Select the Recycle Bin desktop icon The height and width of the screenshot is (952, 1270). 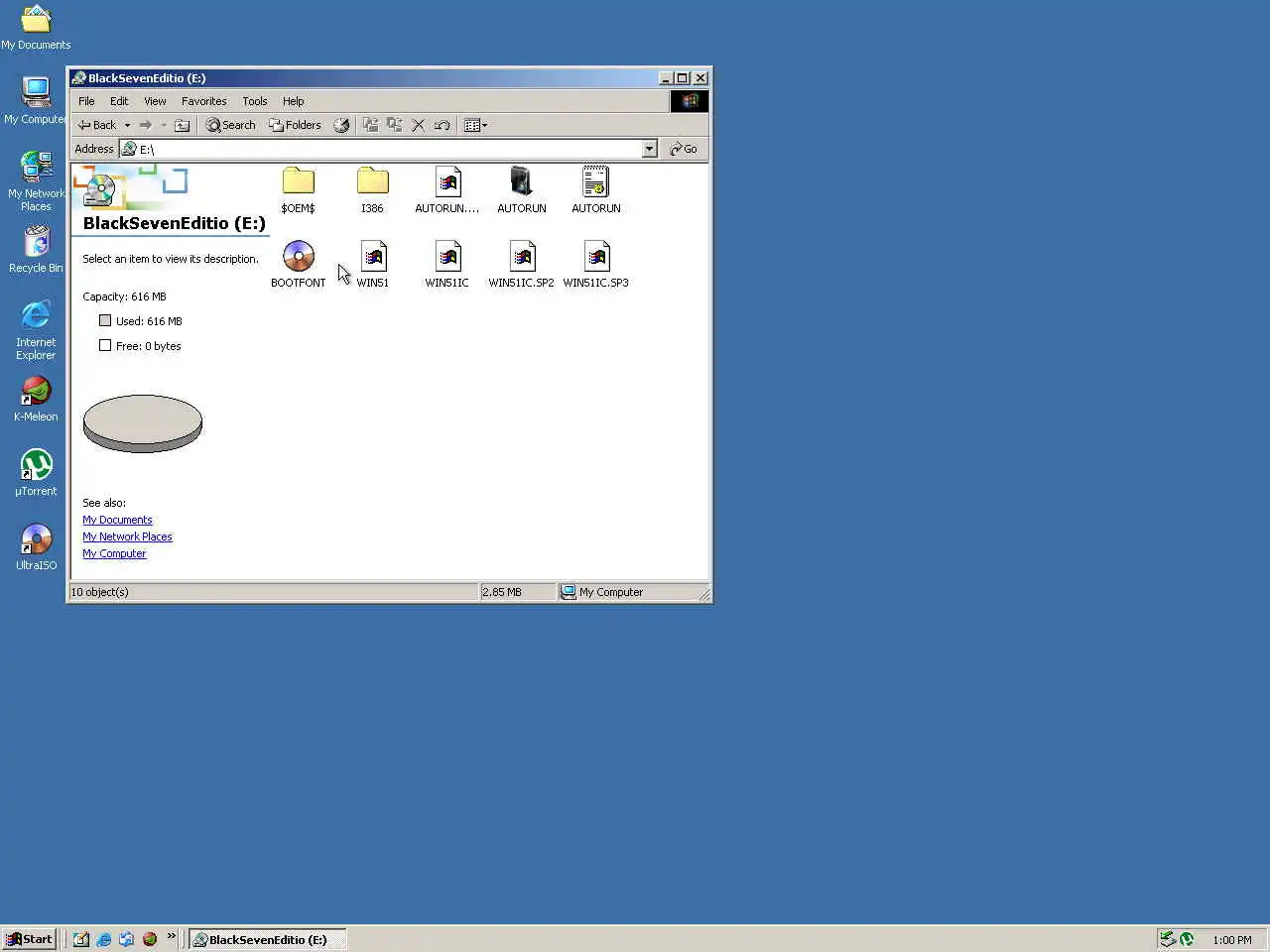tap(36, 250)
